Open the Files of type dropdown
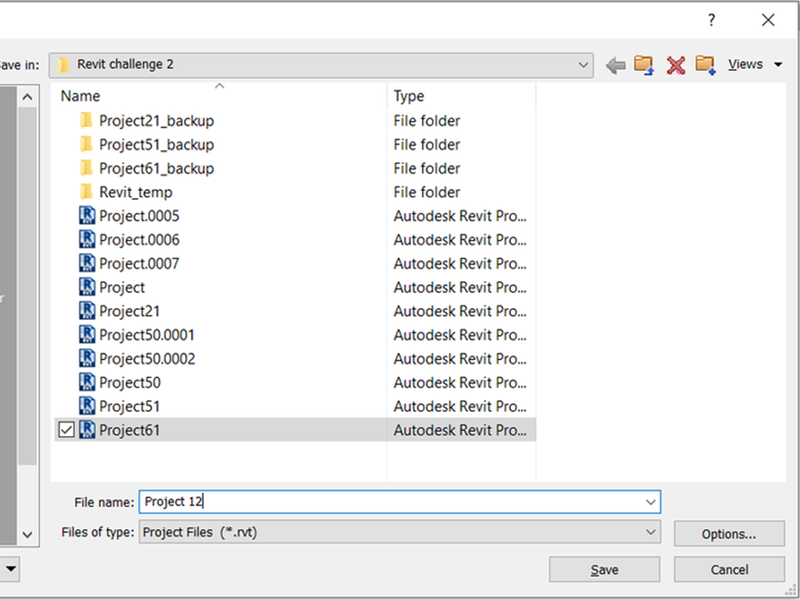 [651, 532]
